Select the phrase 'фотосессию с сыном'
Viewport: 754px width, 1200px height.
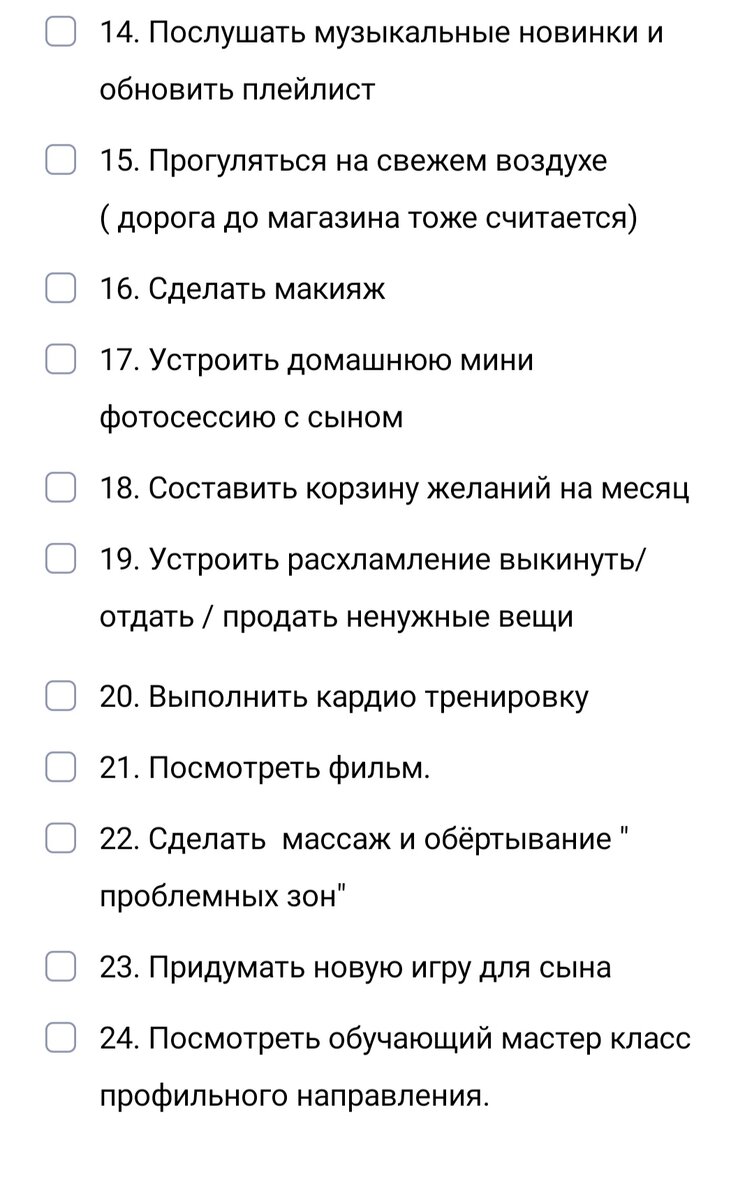coord(250,420)
